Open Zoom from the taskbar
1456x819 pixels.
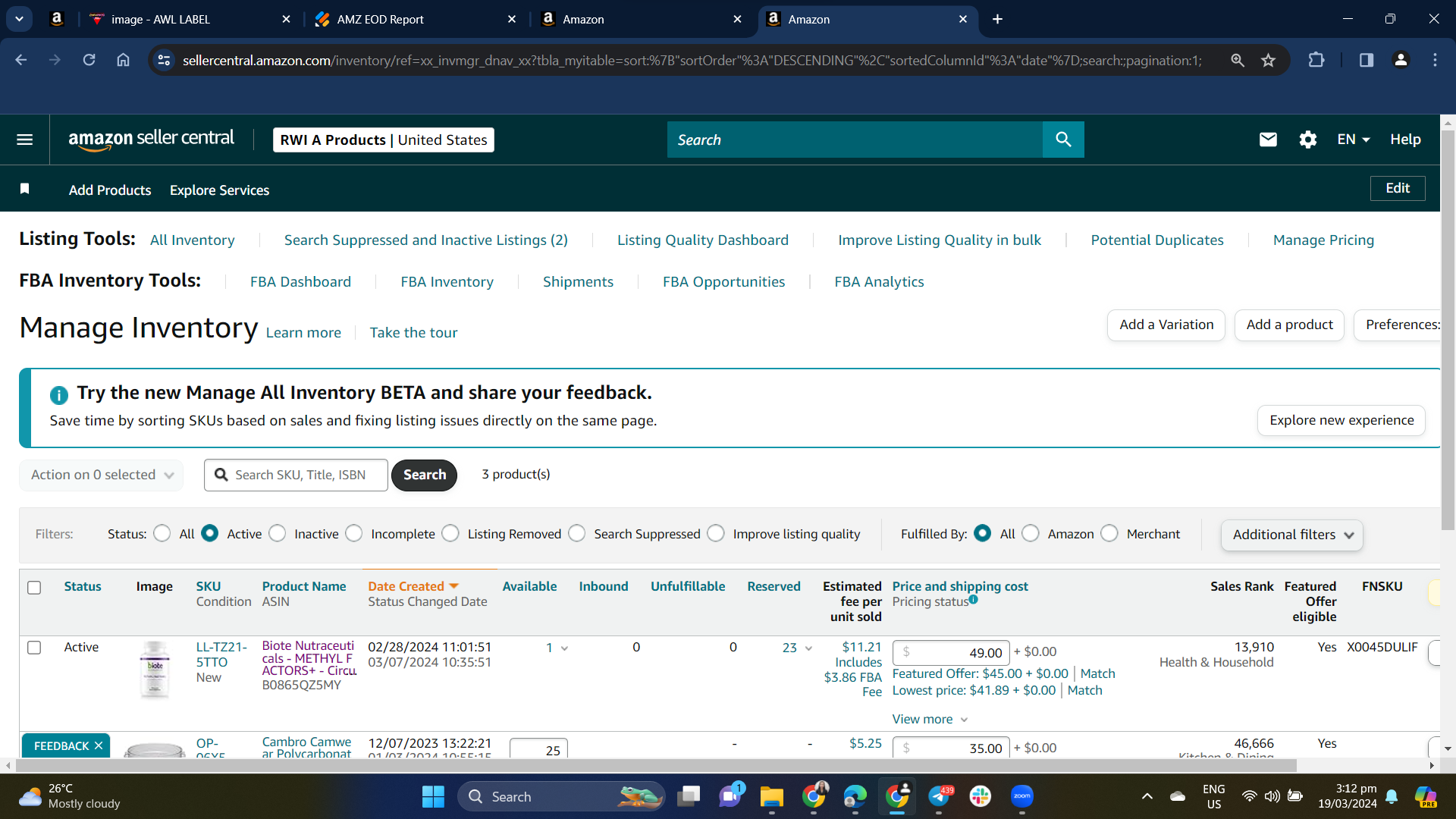(1022, 796)
